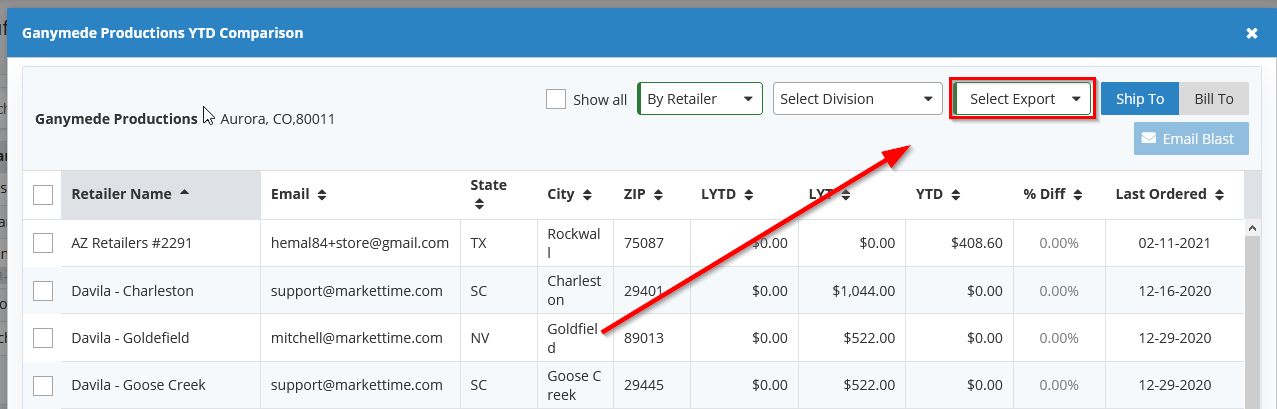
Task: Click the Ganymede Productions company name
Action: point(116,119)
